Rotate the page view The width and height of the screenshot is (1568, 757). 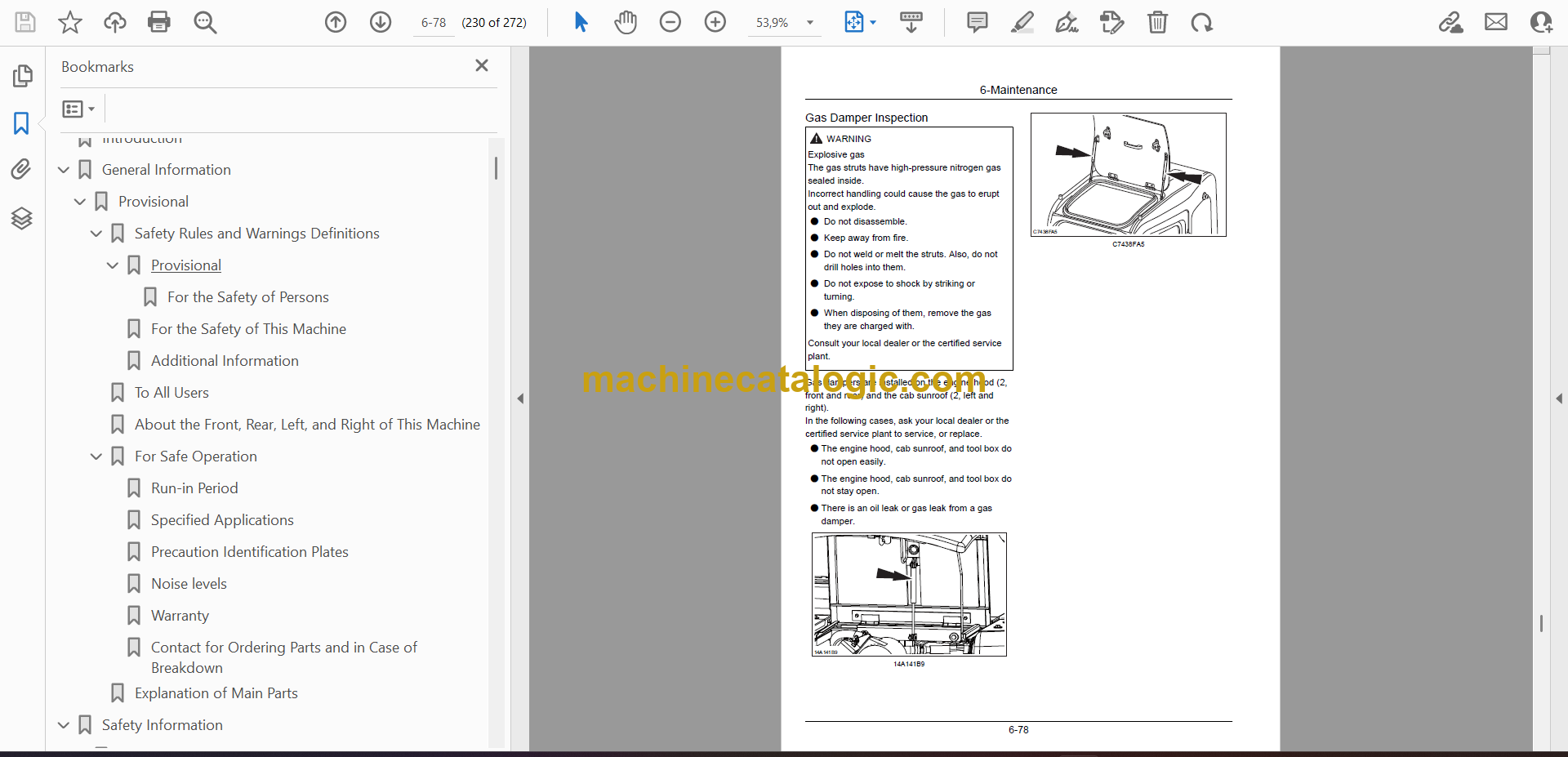[x=1202, y=22]
